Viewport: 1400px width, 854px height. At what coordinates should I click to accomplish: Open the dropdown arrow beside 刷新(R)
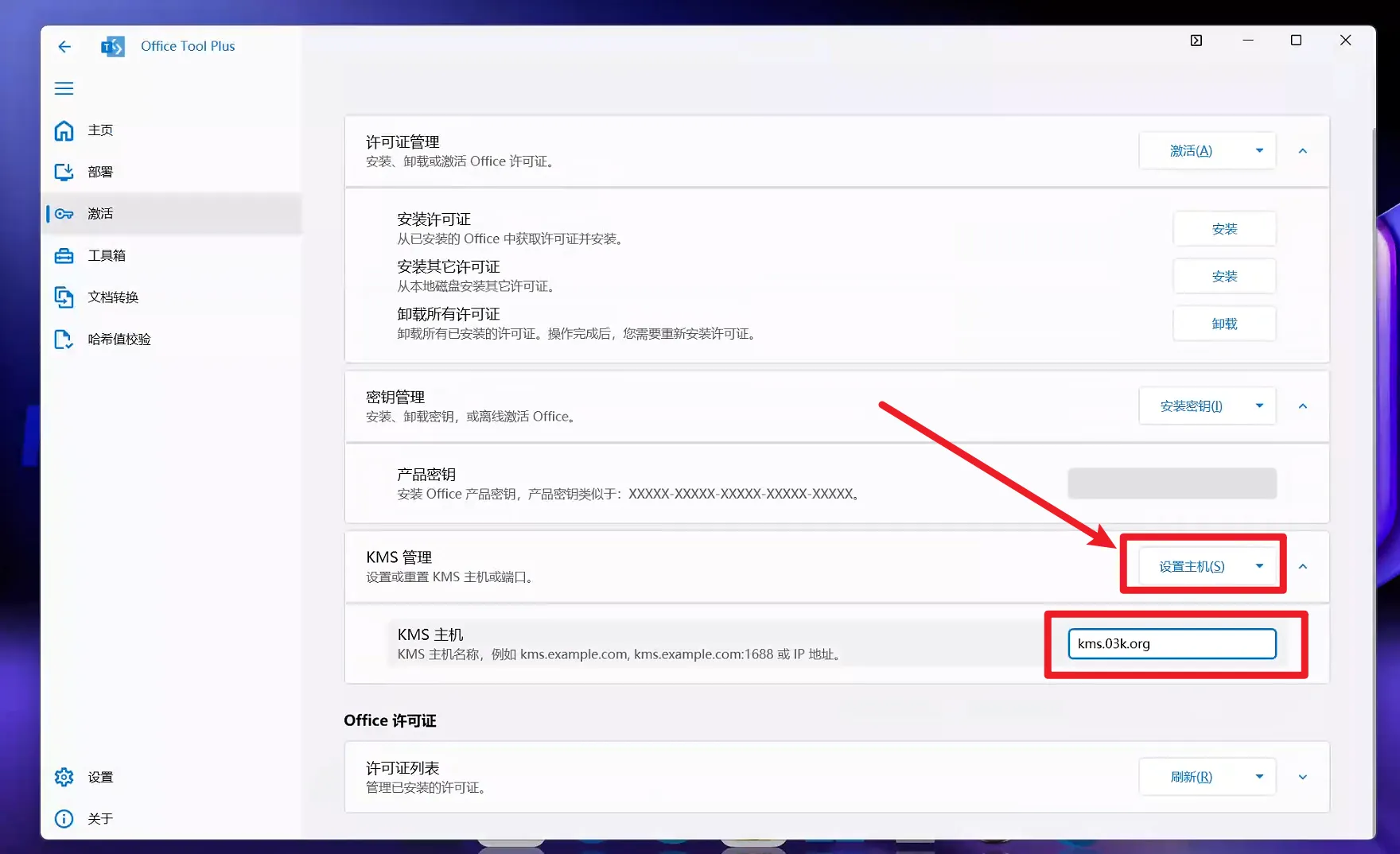pyautogui.click(x=1259, y=778)
